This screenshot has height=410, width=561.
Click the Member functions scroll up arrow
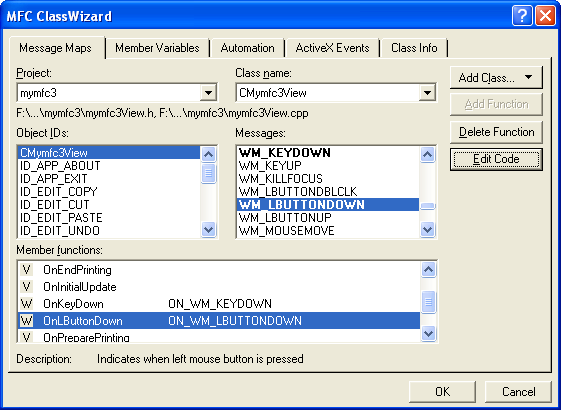[x=428, y=269]
